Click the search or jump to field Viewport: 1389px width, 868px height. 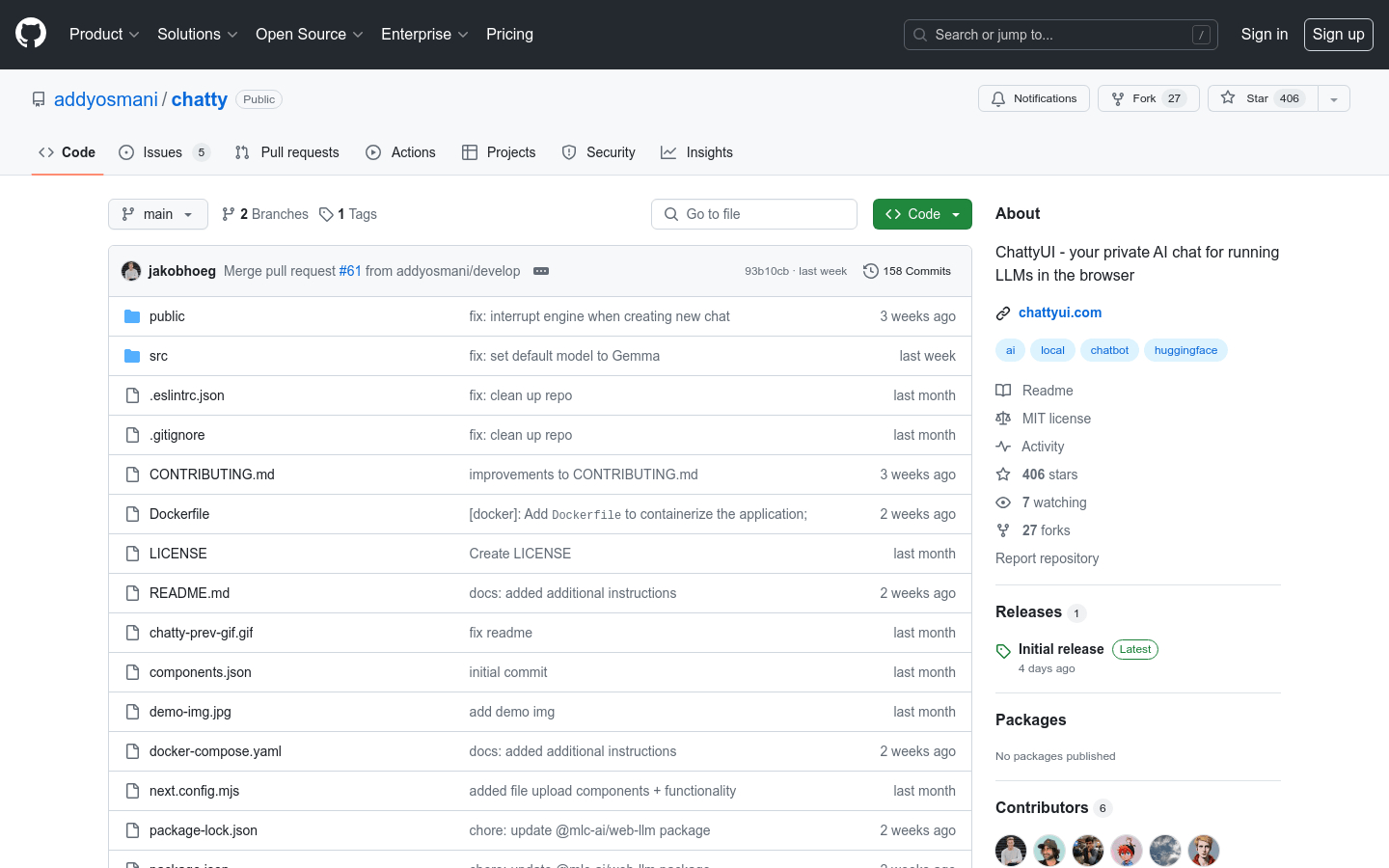(1061, 35)
